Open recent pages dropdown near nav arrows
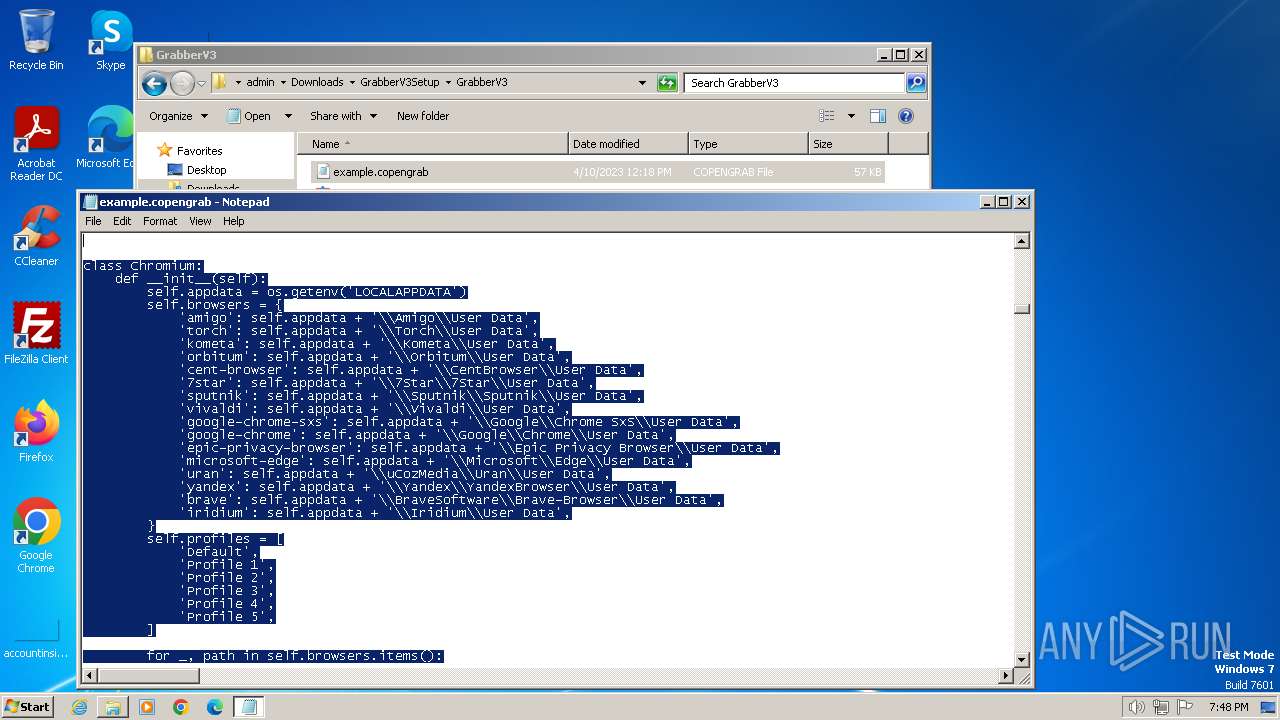The width and height of the screenshot is (1280, 720). click(x=201, y=83)
